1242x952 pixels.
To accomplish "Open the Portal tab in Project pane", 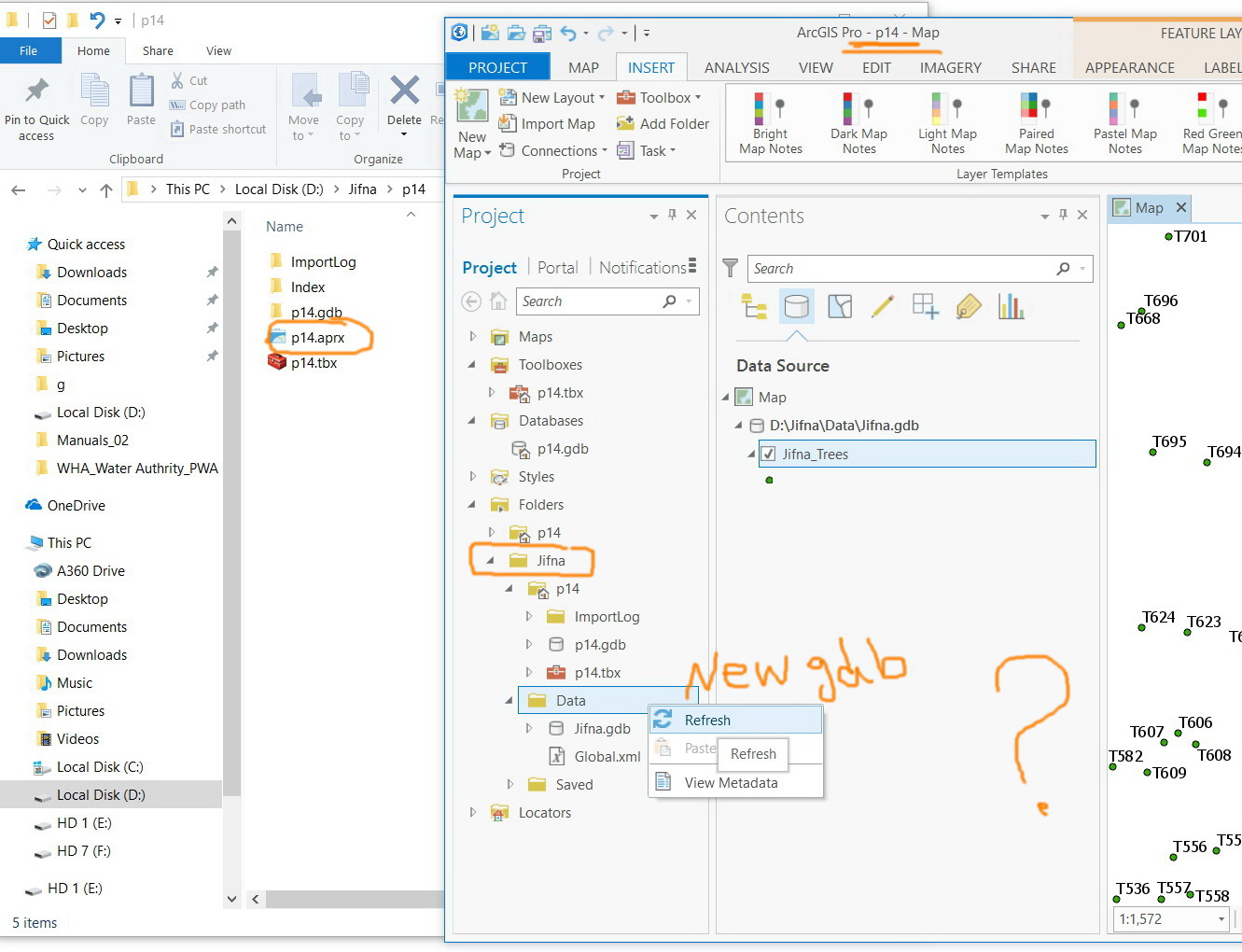I will [x=558, y=268].
